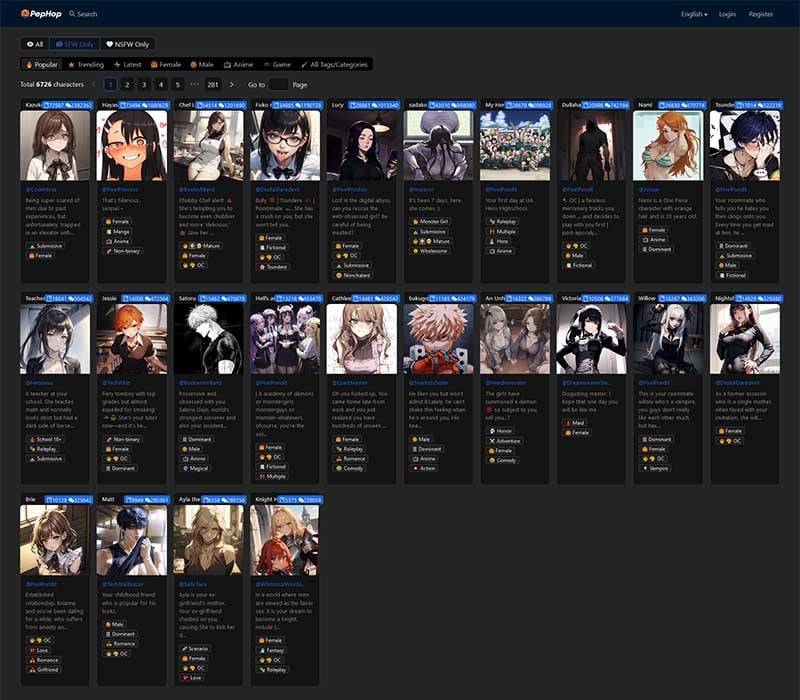Select page 2 in pagination
The width and height of the screenshot is (800, 700).
point(127,85)
